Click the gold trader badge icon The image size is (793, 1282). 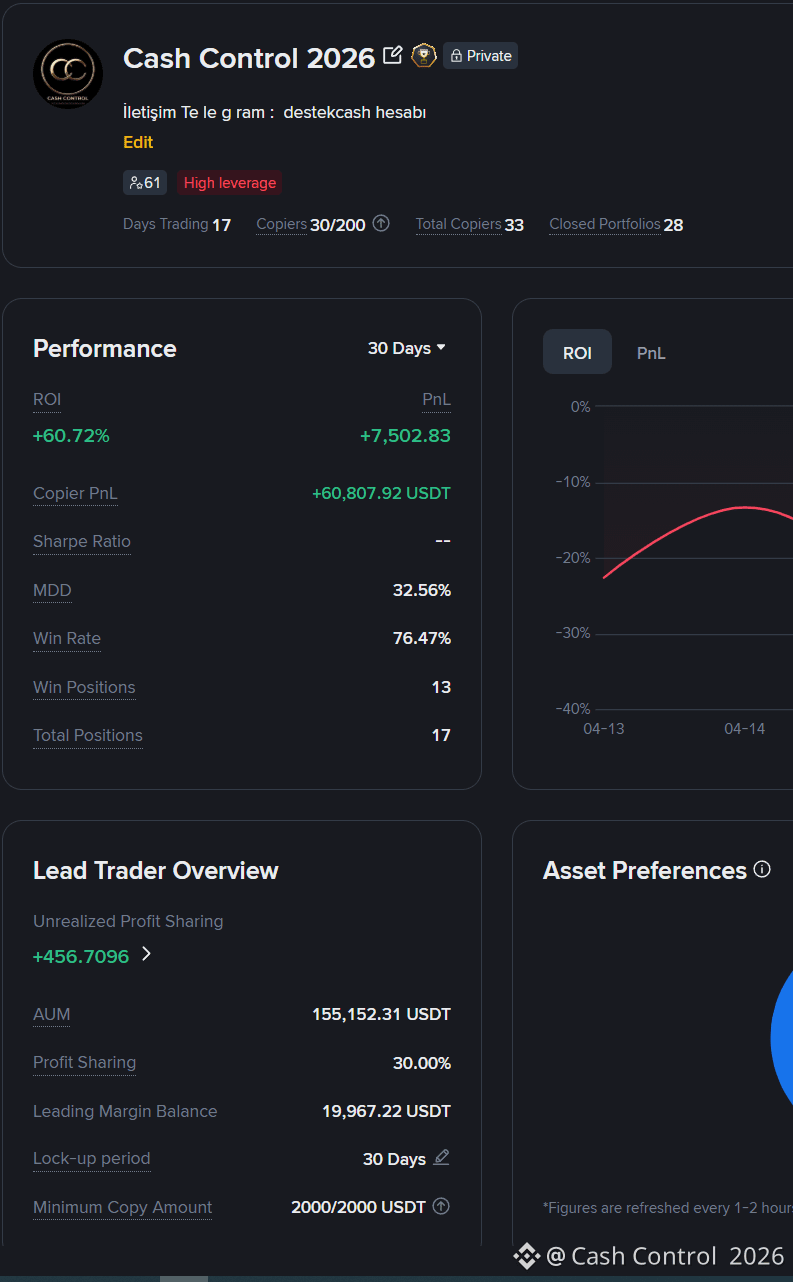pyautogui.click(x=424, y=56)
